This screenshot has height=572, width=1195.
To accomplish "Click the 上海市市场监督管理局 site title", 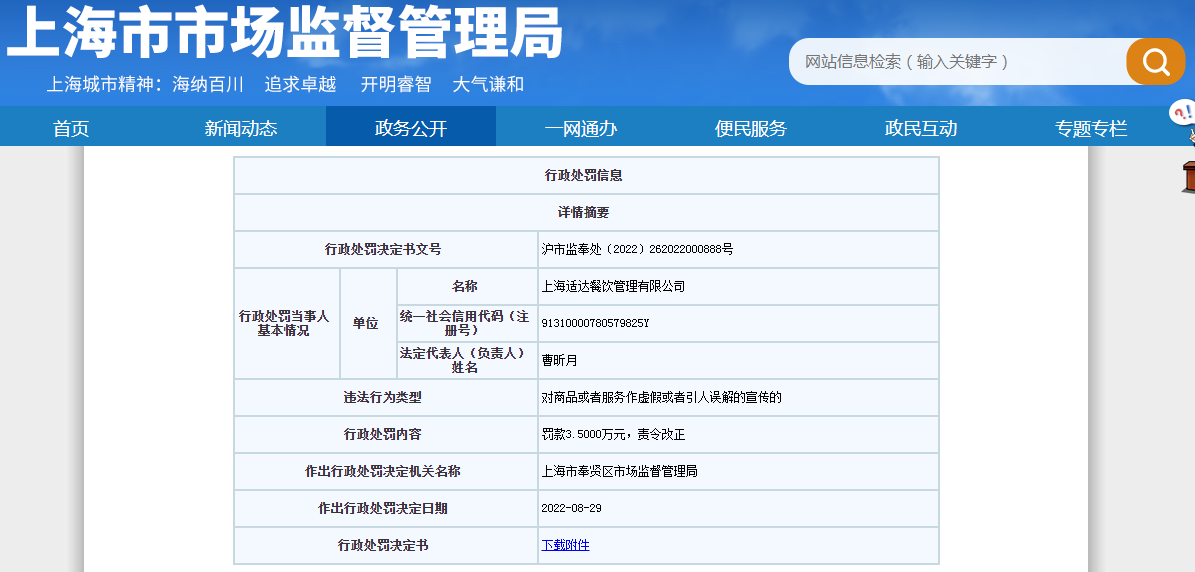I will 284,32.
